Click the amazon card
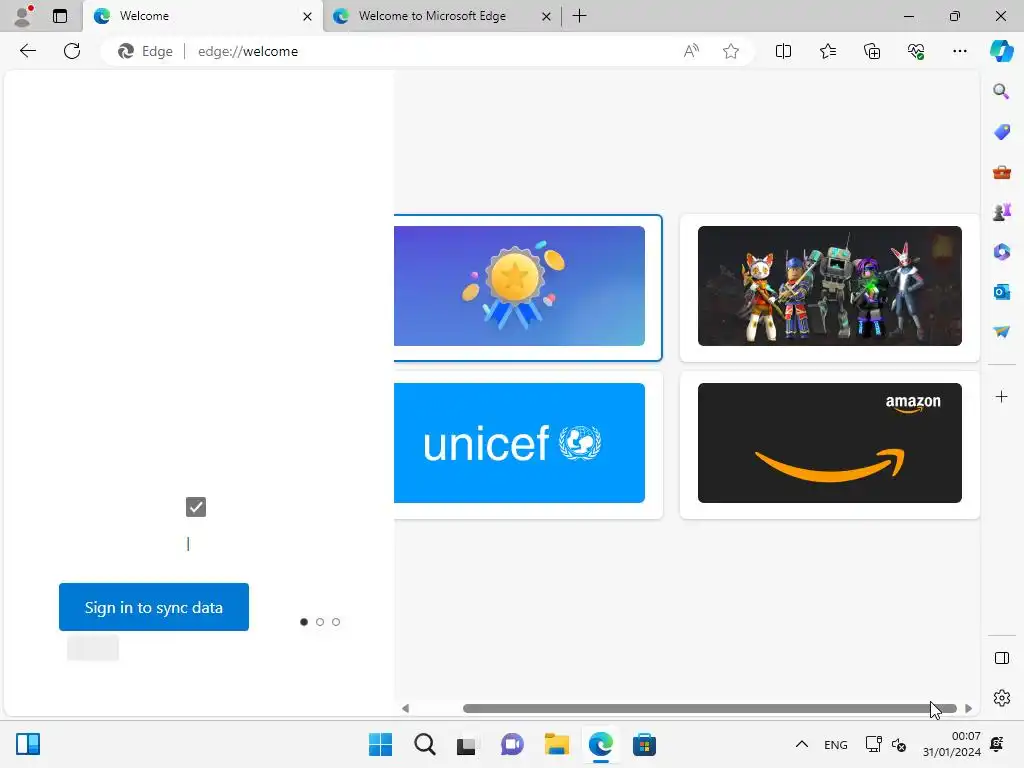The height and width of the screenshot is (768, 1024). (829, 445)
